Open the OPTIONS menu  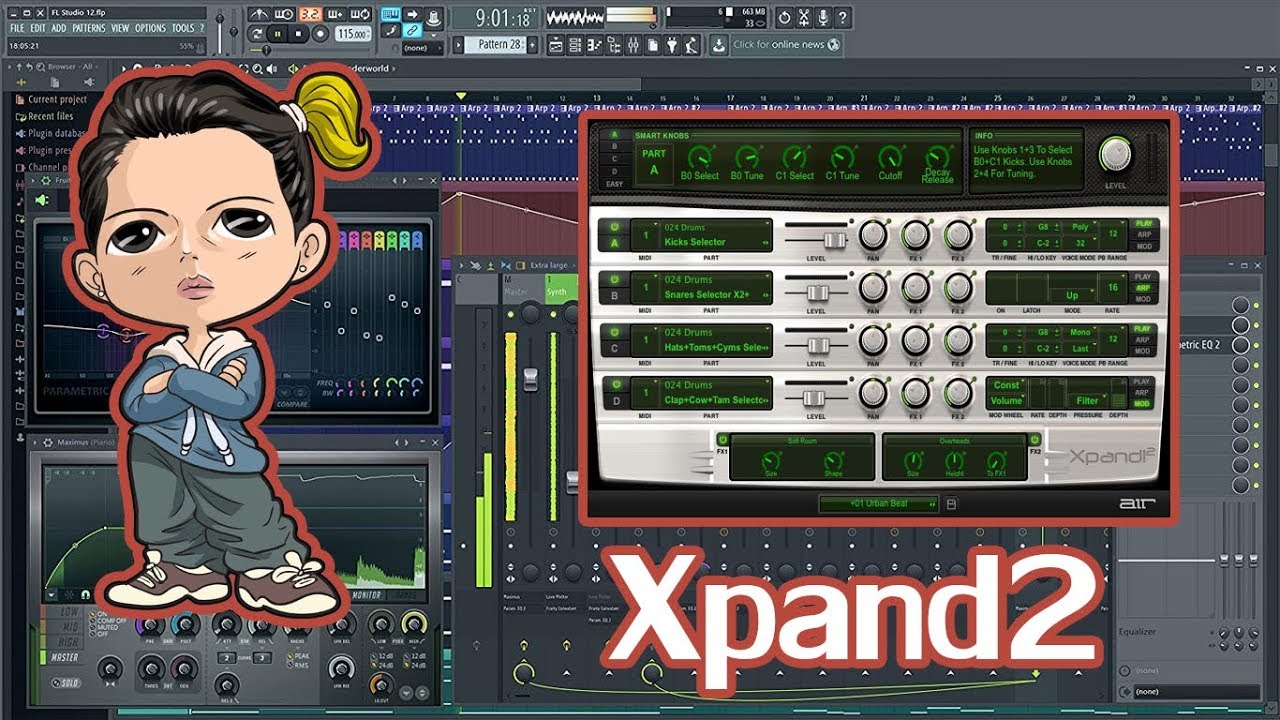(x=150, y=28)
